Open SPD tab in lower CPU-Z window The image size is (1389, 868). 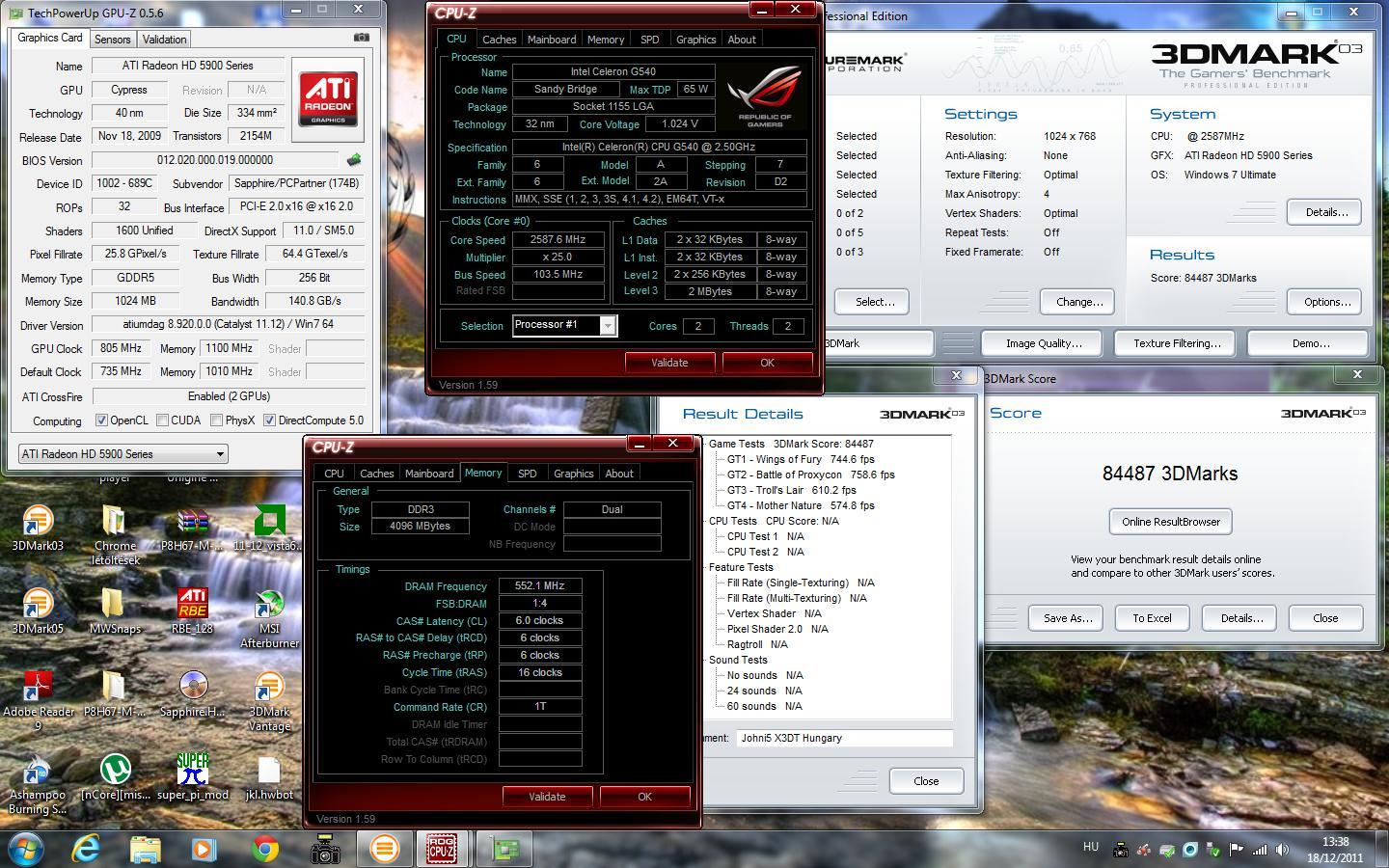click(527, 474)
